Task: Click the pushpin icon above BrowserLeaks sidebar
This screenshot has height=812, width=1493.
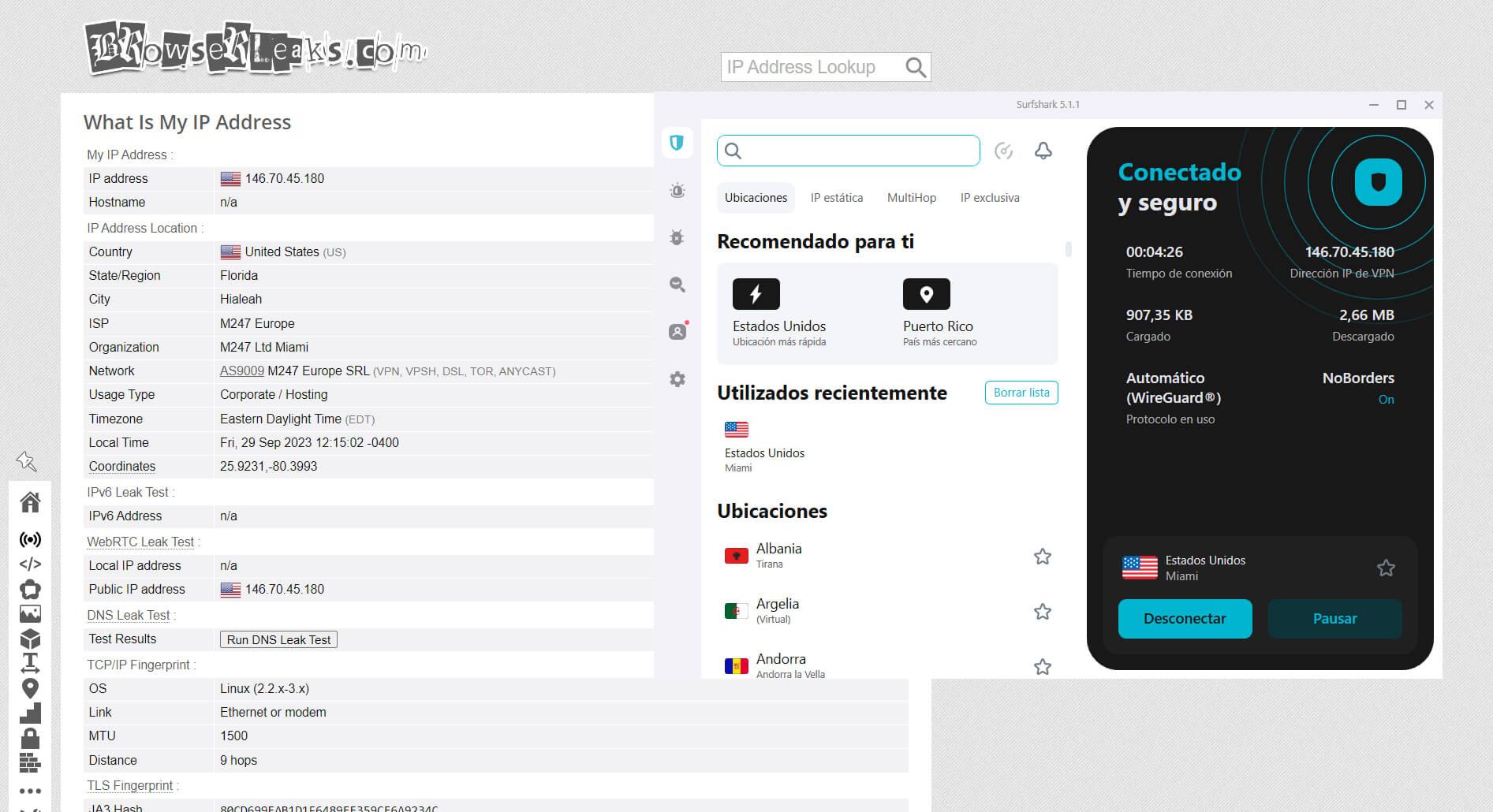Action: point(27,460)
